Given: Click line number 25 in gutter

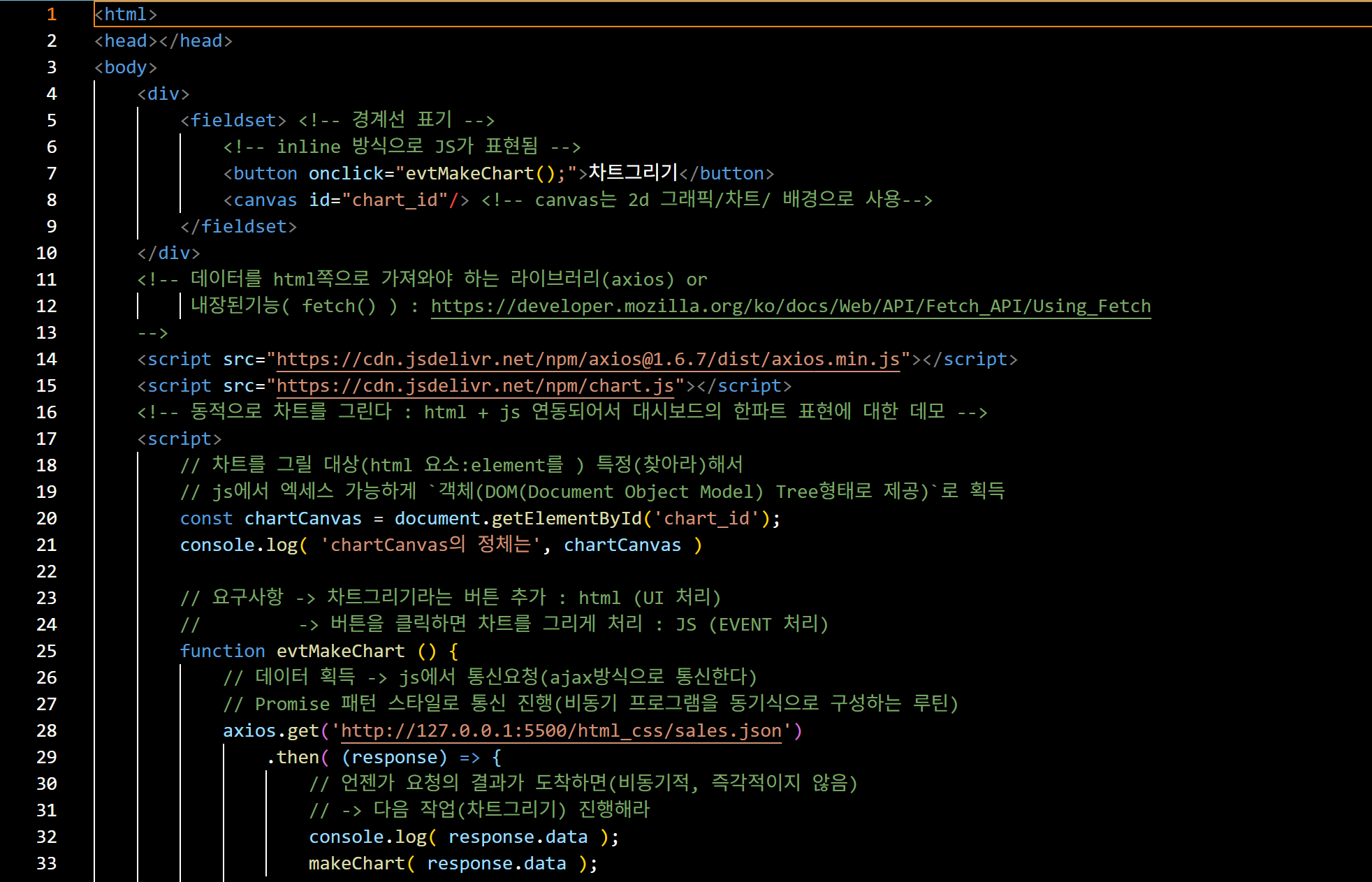Looking at the screenshot, I should [46, 652].
